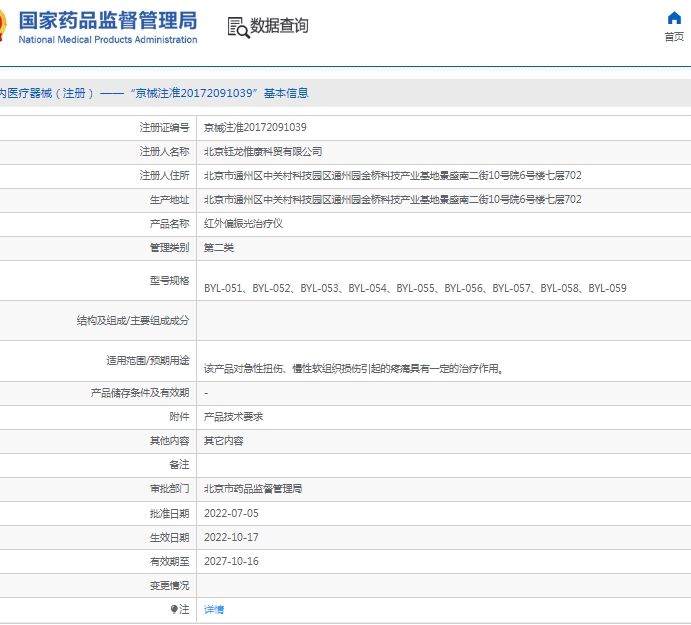The image size is (691, 625).
Task: Click the 生产地址 row label
Action: [x=170, y=200]
